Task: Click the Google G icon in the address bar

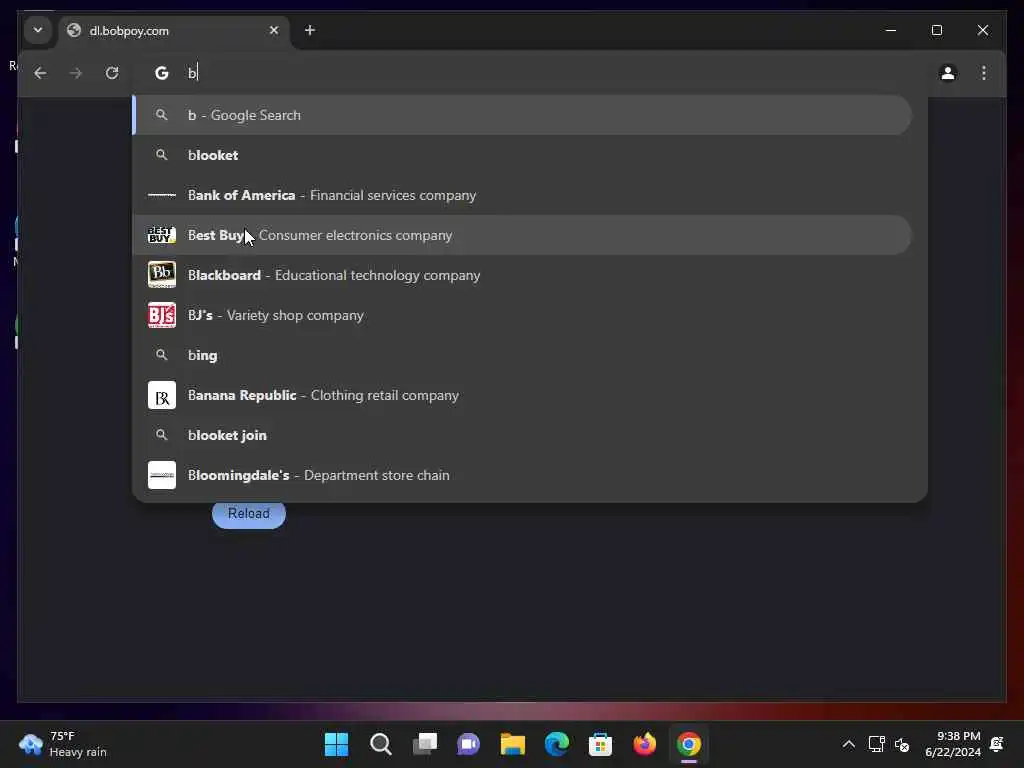Action: point(161,73)
